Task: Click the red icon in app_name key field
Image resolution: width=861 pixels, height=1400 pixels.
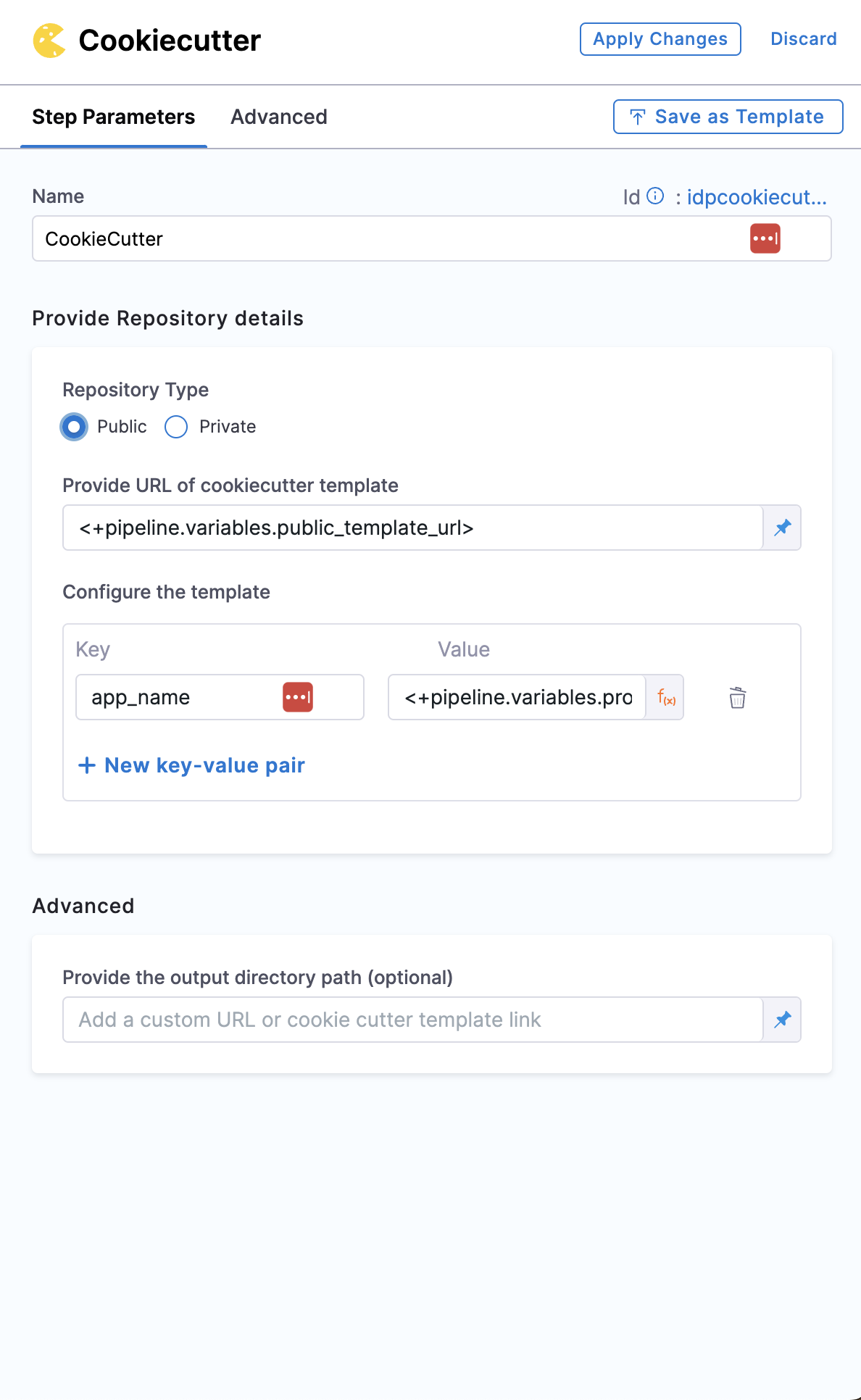Action: click(x=297, y=697)
